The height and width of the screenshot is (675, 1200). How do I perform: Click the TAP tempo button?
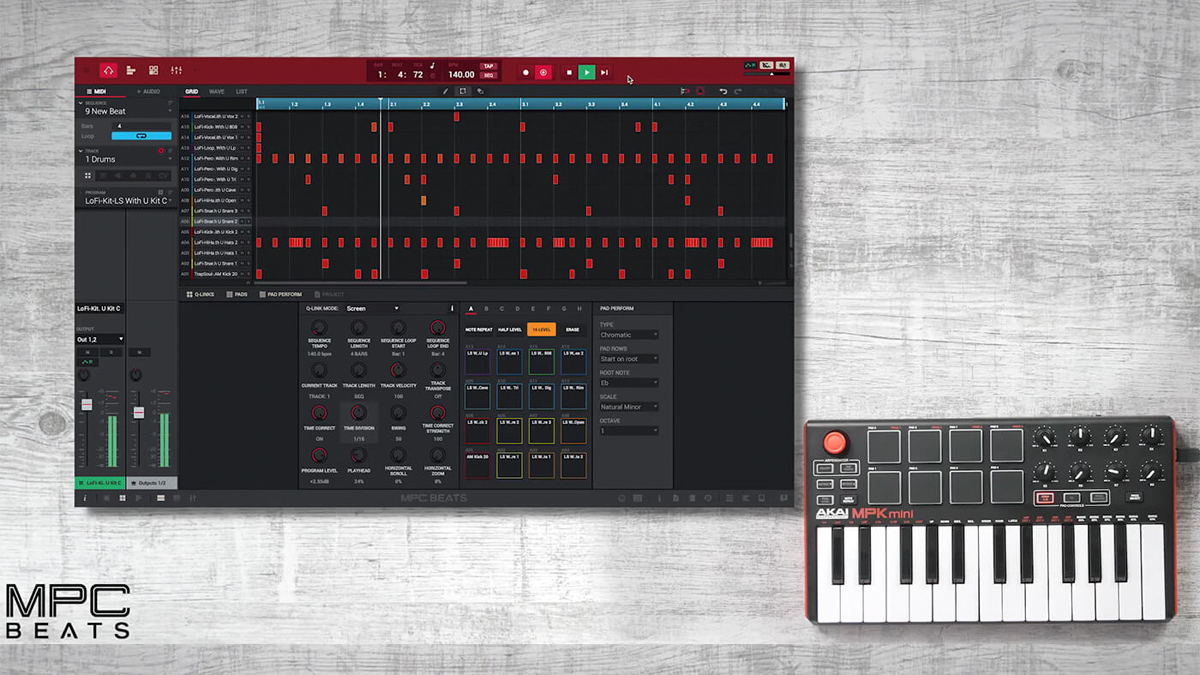click(488, 66)
